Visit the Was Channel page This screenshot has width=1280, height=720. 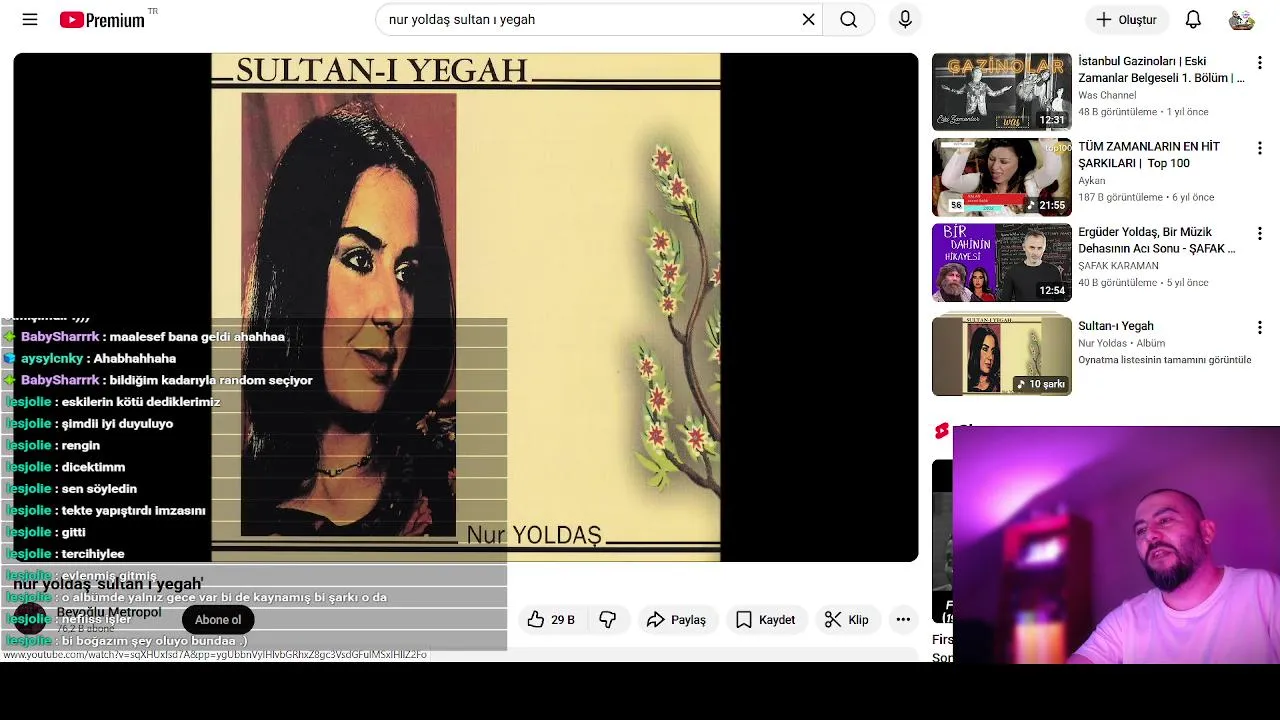pyautogui.click(x=1107, y=95)
